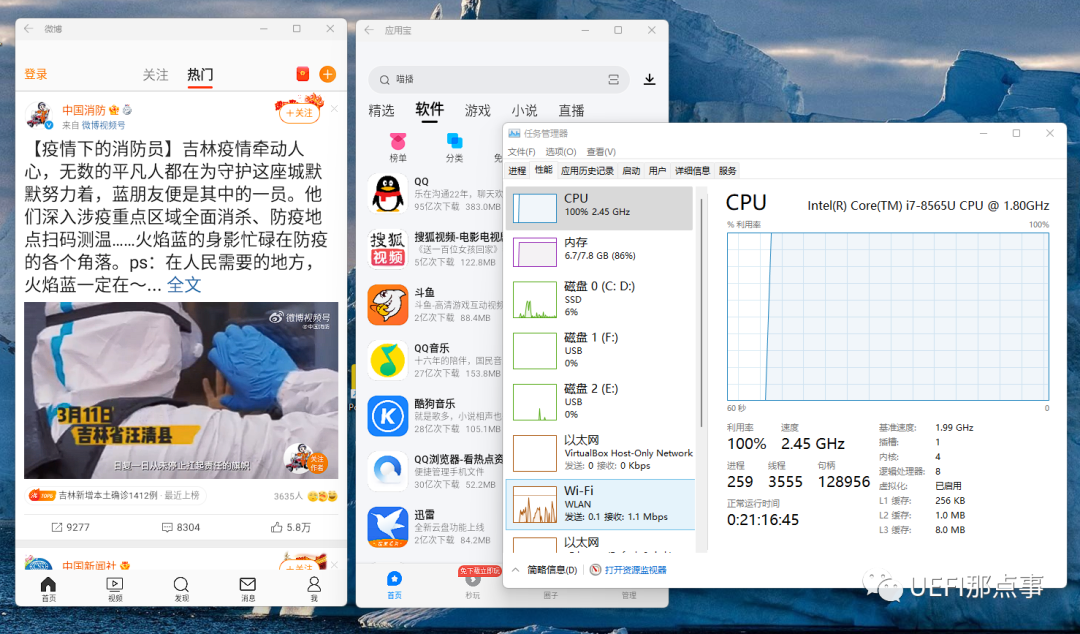Follow 中国消防 with the 关注 button
1080x634 pixels.
coord(299,113)
